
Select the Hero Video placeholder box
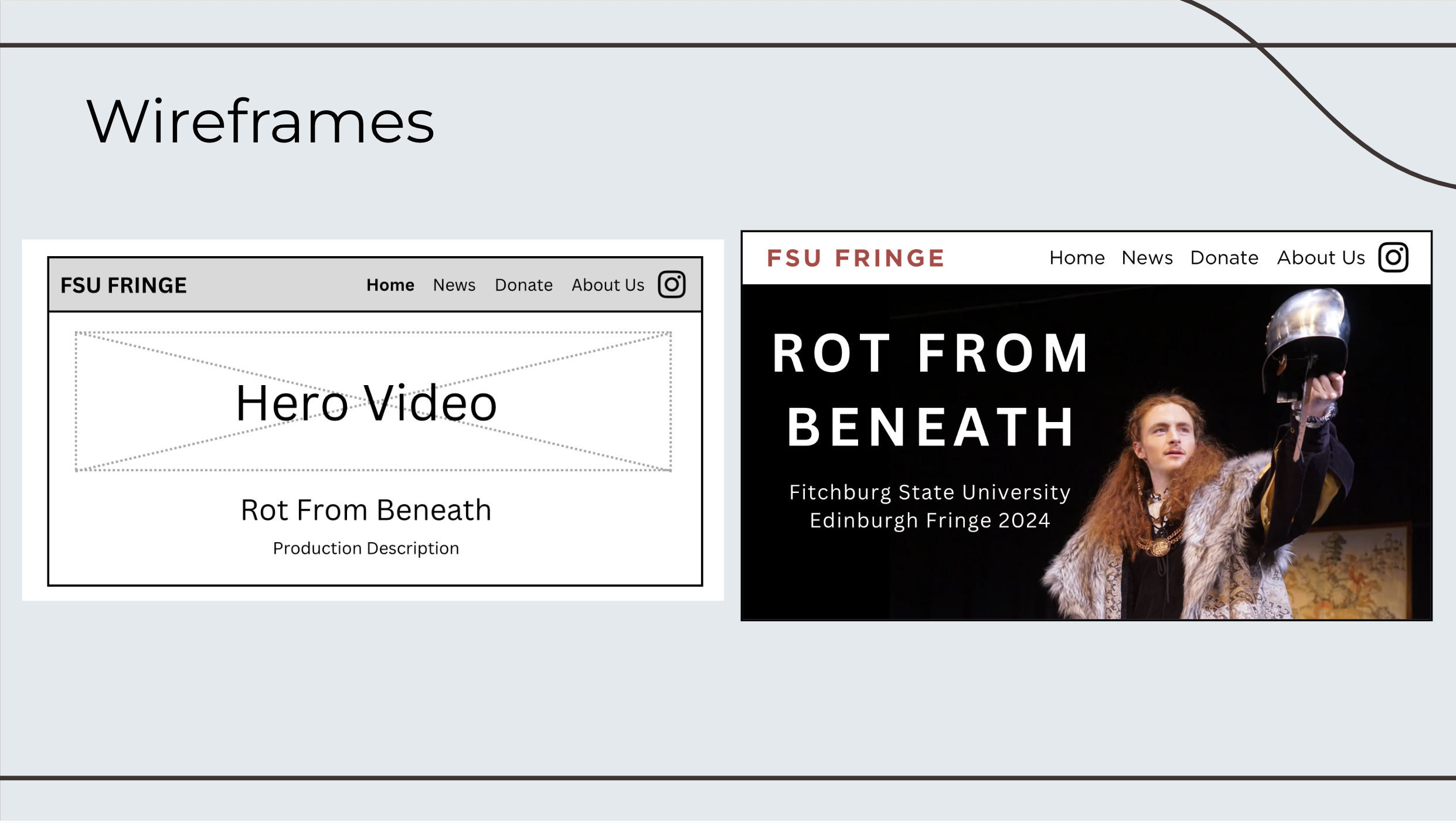(x=373, y=402)
